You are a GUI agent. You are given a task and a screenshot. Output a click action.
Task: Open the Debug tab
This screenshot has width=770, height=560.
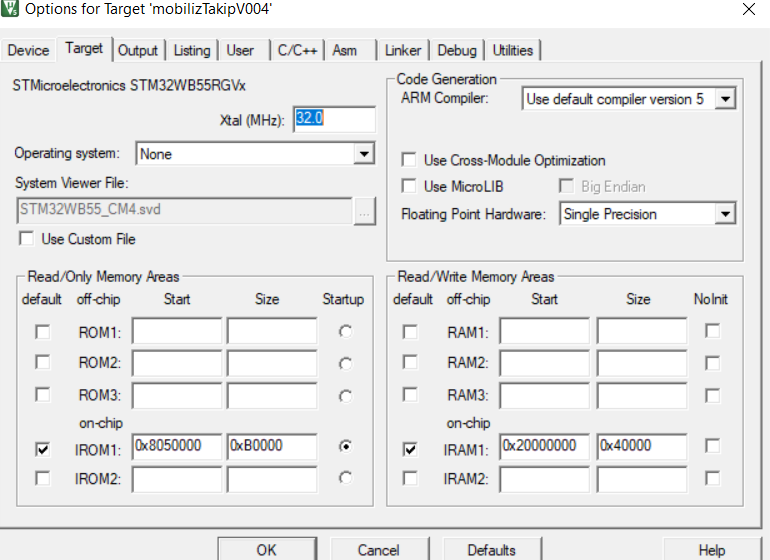[x=457, y=50]
